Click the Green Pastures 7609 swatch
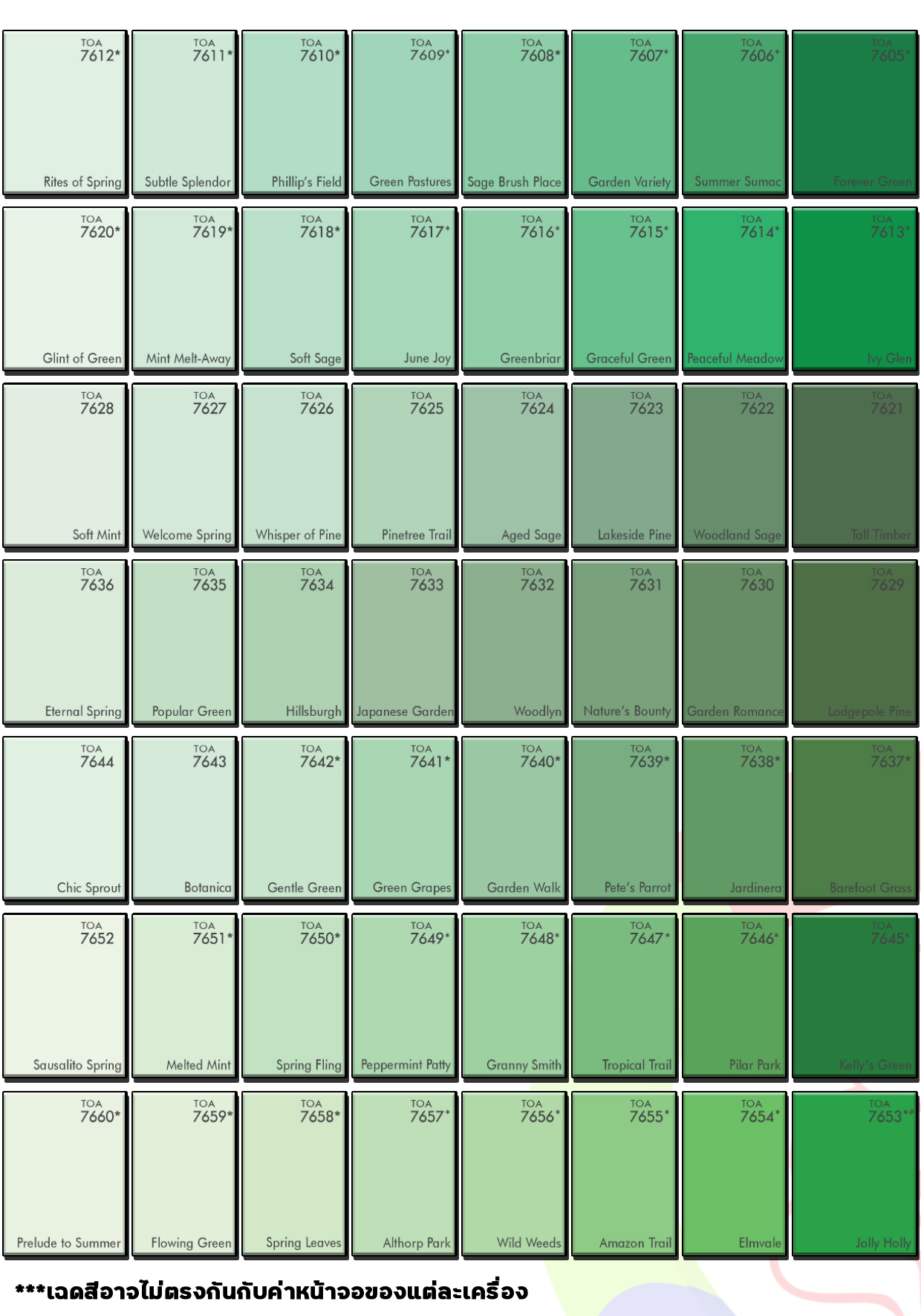921x1316 pixels. click(x=404, y=113)
